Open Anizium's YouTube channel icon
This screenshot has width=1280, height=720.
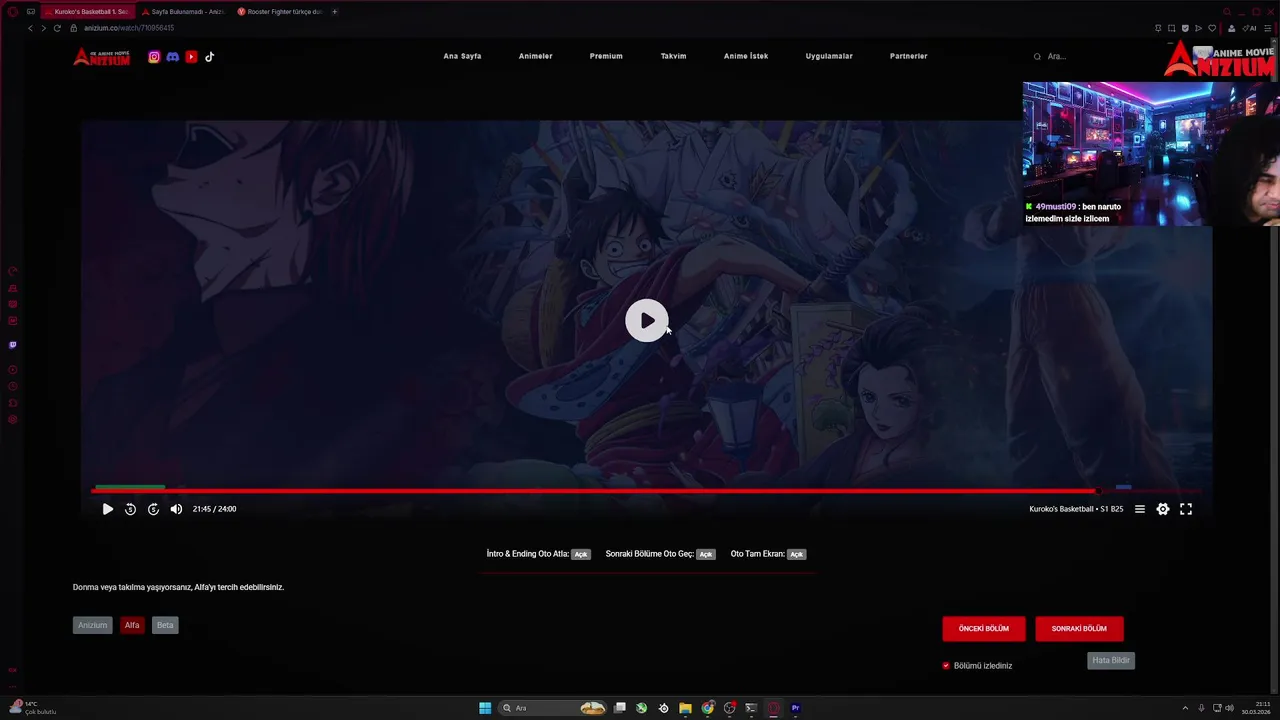click(x=191, y=57)
